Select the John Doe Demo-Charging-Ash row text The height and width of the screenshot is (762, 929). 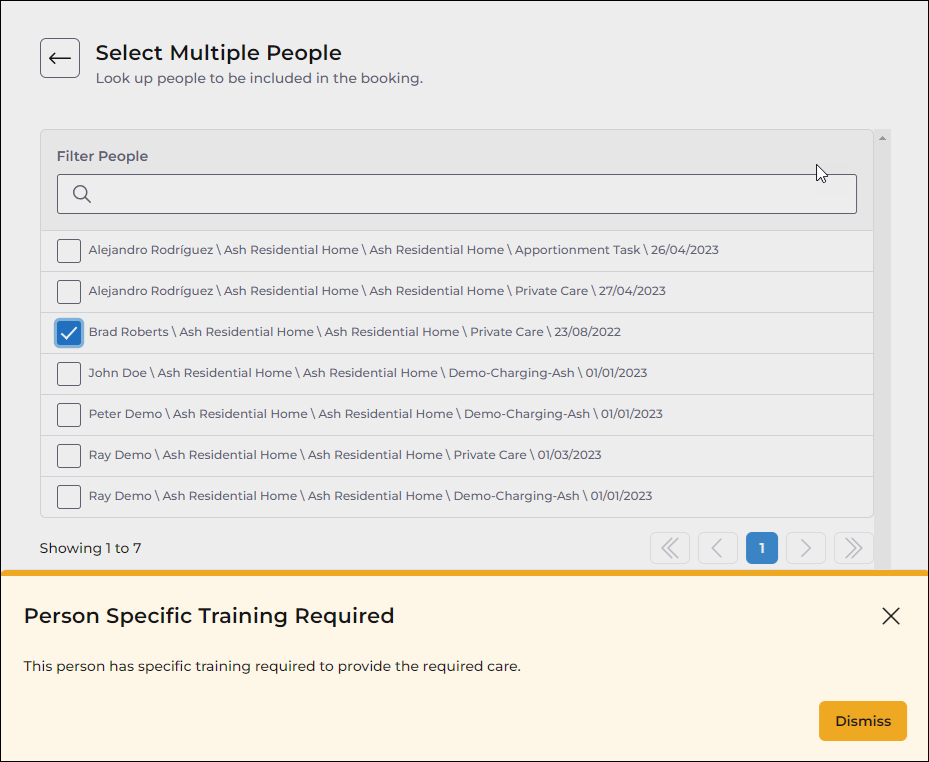tap(367, 373)
